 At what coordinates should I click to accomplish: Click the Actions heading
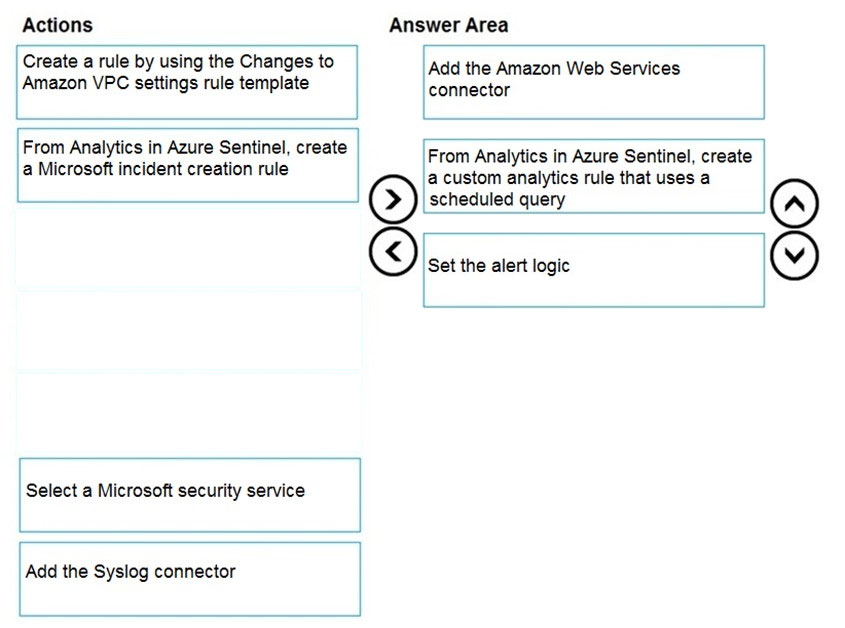coord(58,25)
